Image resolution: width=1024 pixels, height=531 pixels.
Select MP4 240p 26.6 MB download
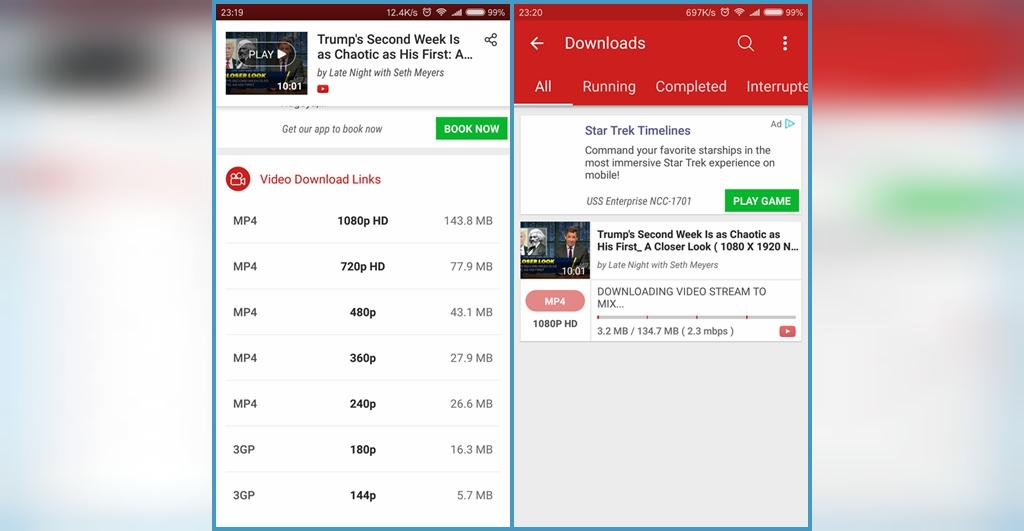pos(362,404)
